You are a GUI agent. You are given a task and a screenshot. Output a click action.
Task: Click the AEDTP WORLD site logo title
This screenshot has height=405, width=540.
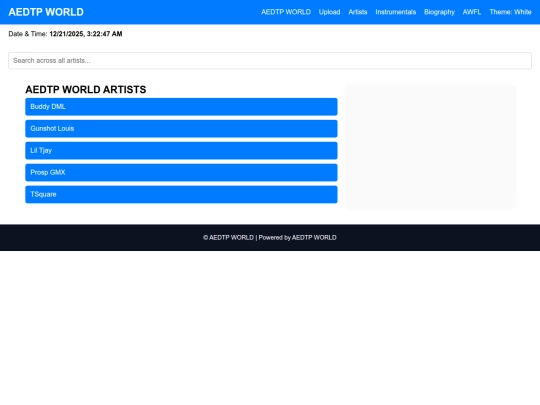point(46,12)
